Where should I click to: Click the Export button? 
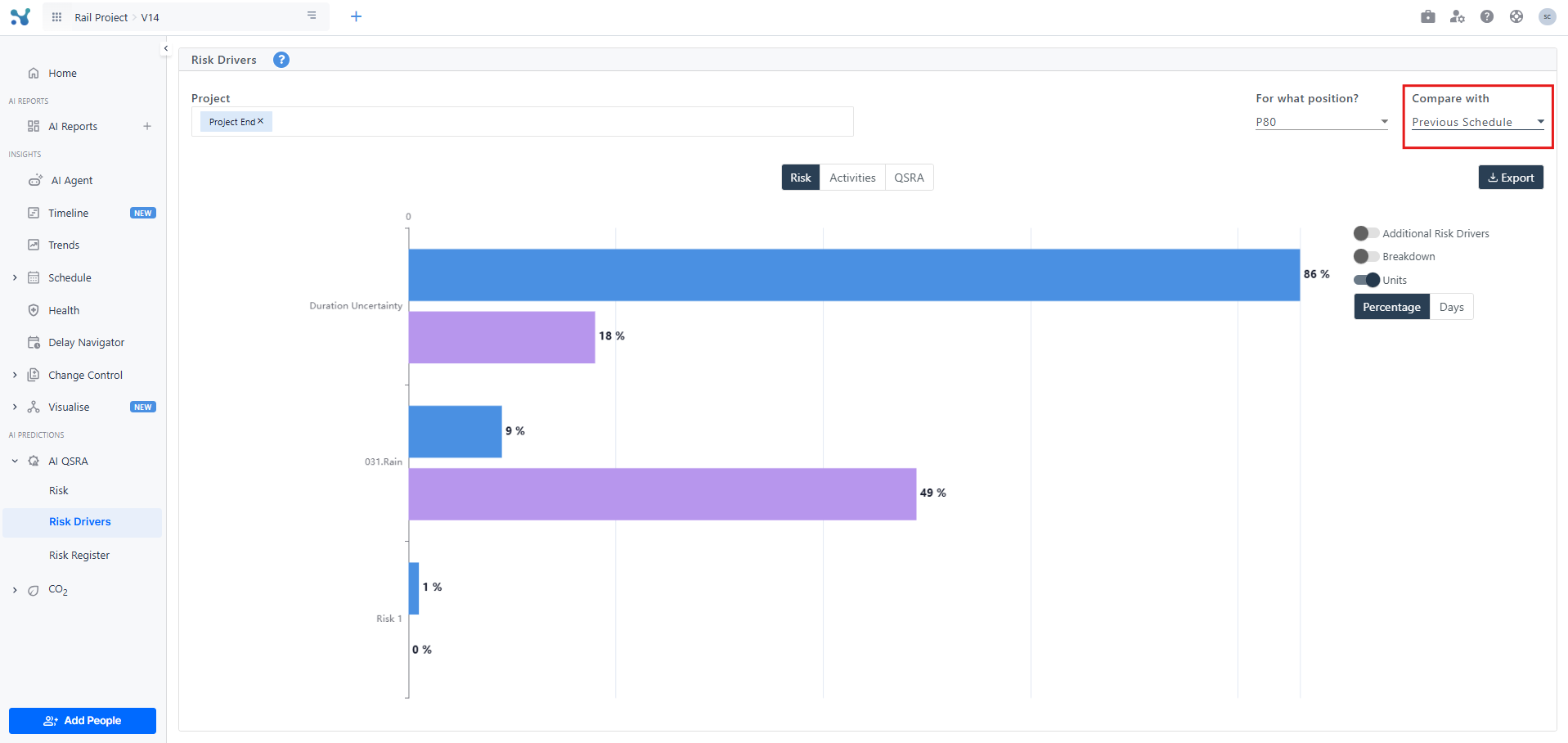[x=1511, y=178]
